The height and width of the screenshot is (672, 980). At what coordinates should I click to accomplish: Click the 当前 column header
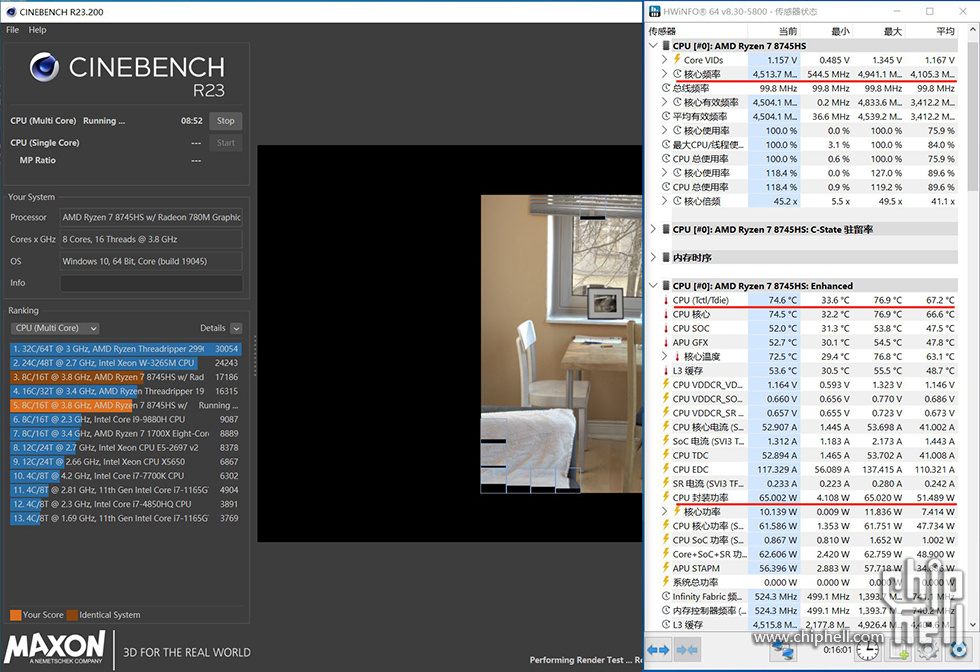tap(774, 31)
